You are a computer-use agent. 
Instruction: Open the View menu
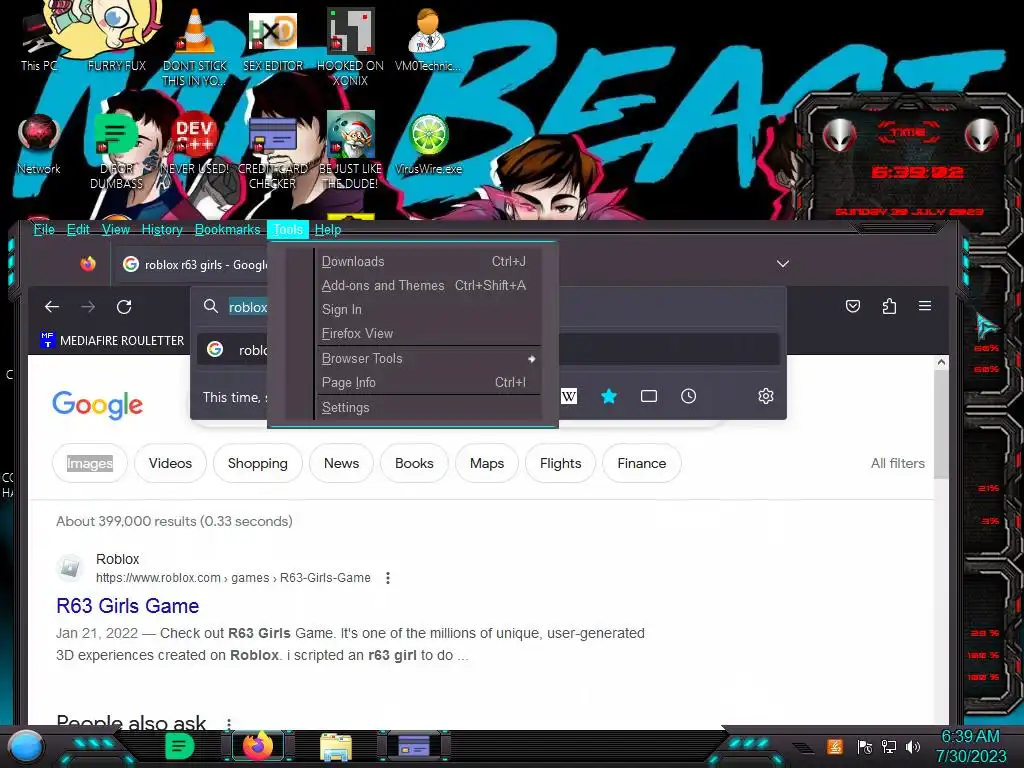click(116, 229)
